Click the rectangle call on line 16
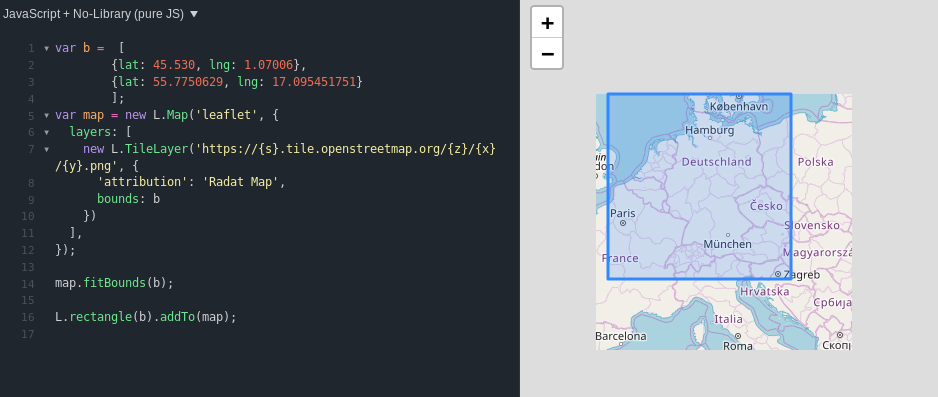Screen dimensions: 938x397 tap(100, 316)
